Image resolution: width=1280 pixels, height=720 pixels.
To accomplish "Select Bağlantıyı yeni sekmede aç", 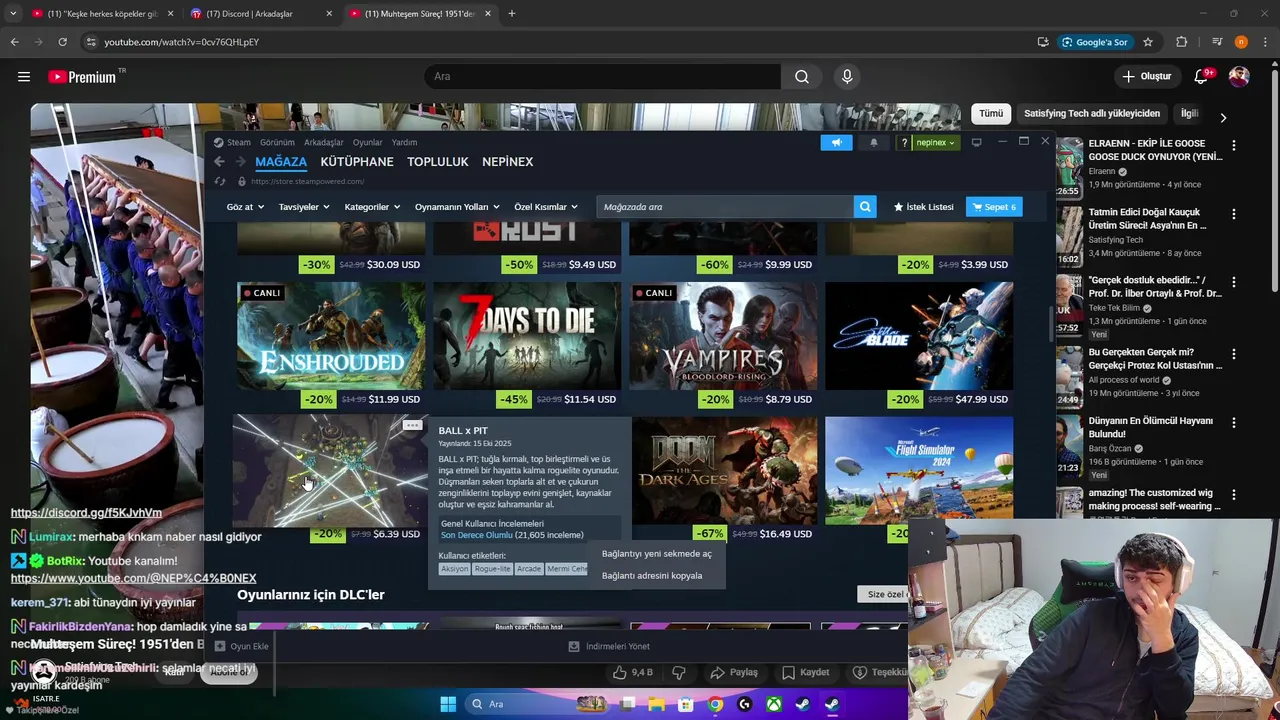I will (657, 554).
